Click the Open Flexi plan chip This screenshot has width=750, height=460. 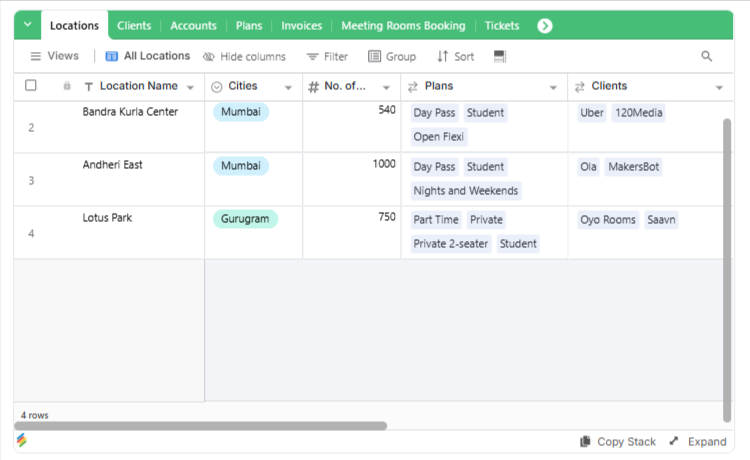pos(439,137)
